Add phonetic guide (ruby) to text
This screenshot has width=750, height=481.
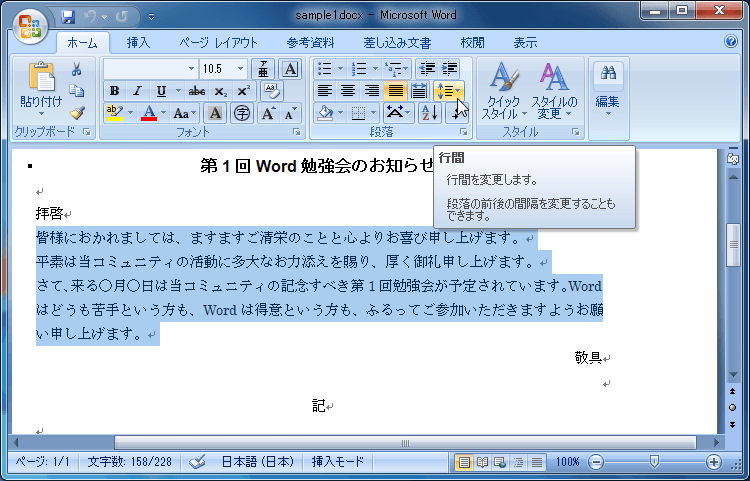(263, 69)
